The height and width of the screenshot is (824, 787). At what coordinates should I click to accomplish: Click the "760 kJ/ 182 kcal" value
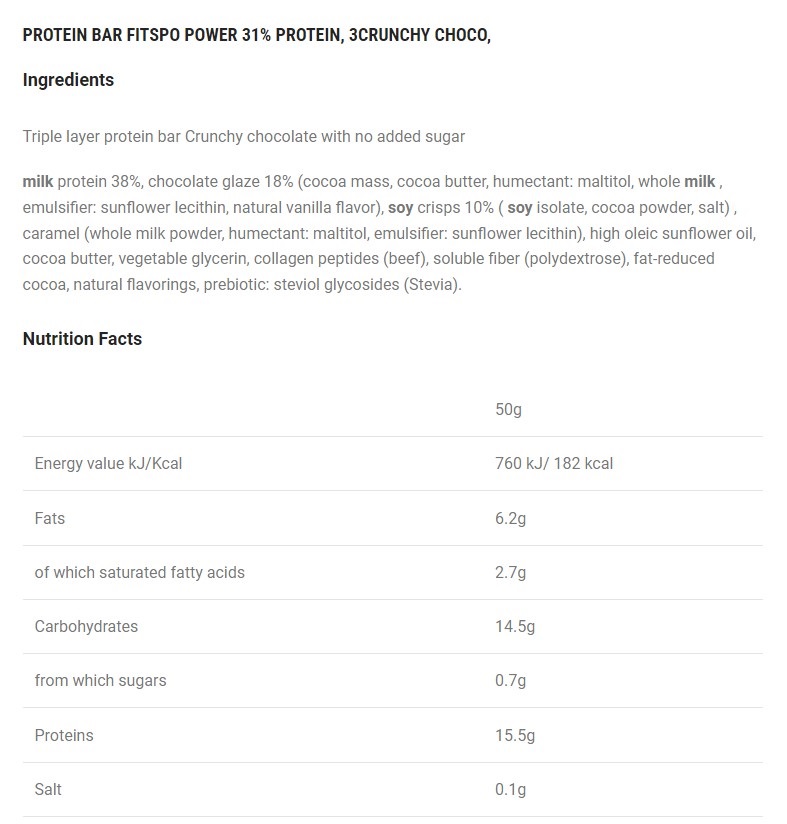click(554, 464)
